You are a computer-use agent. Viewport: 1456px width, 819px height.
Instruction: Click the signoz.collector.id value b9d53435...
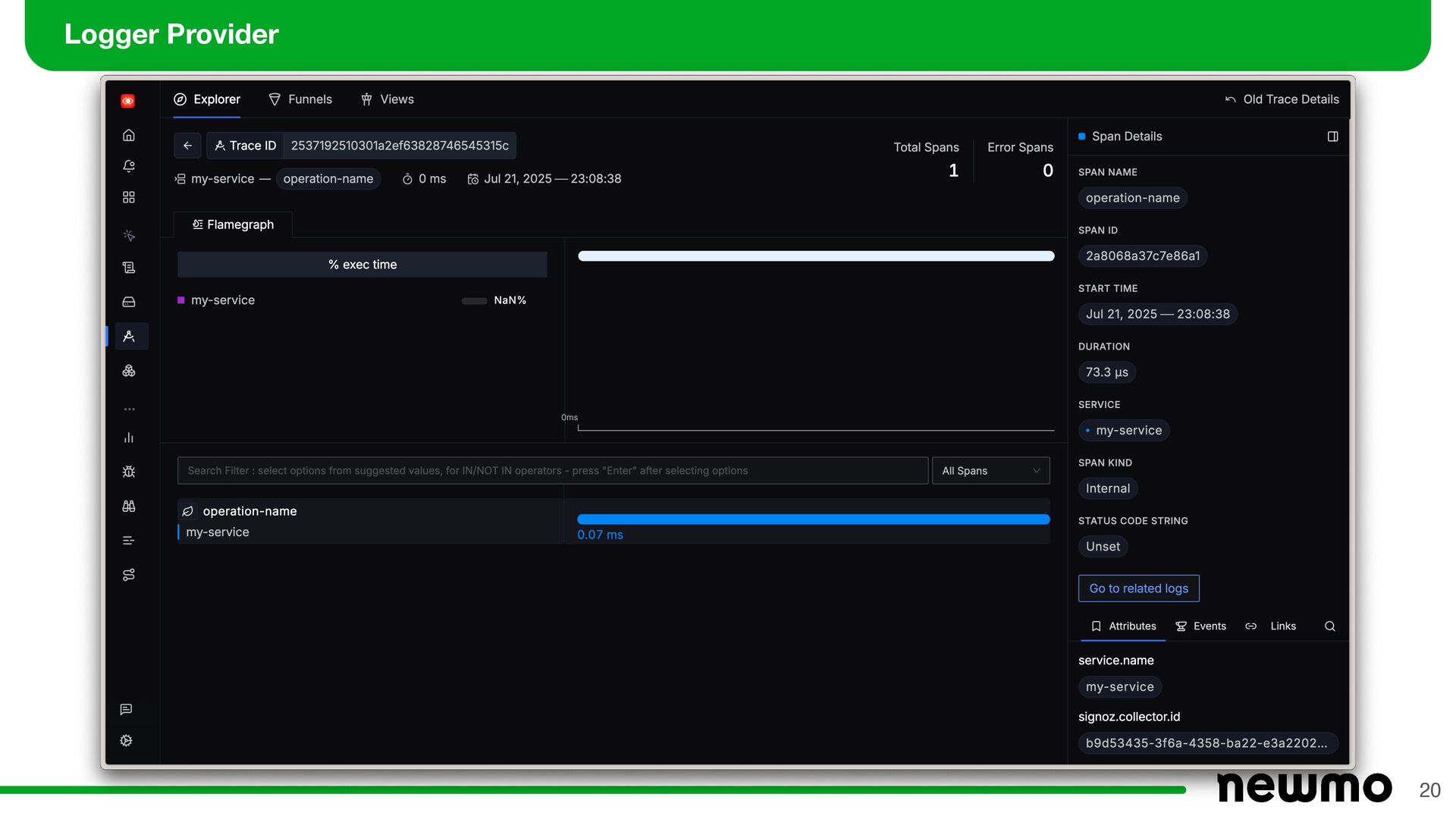coord(1207,743)
